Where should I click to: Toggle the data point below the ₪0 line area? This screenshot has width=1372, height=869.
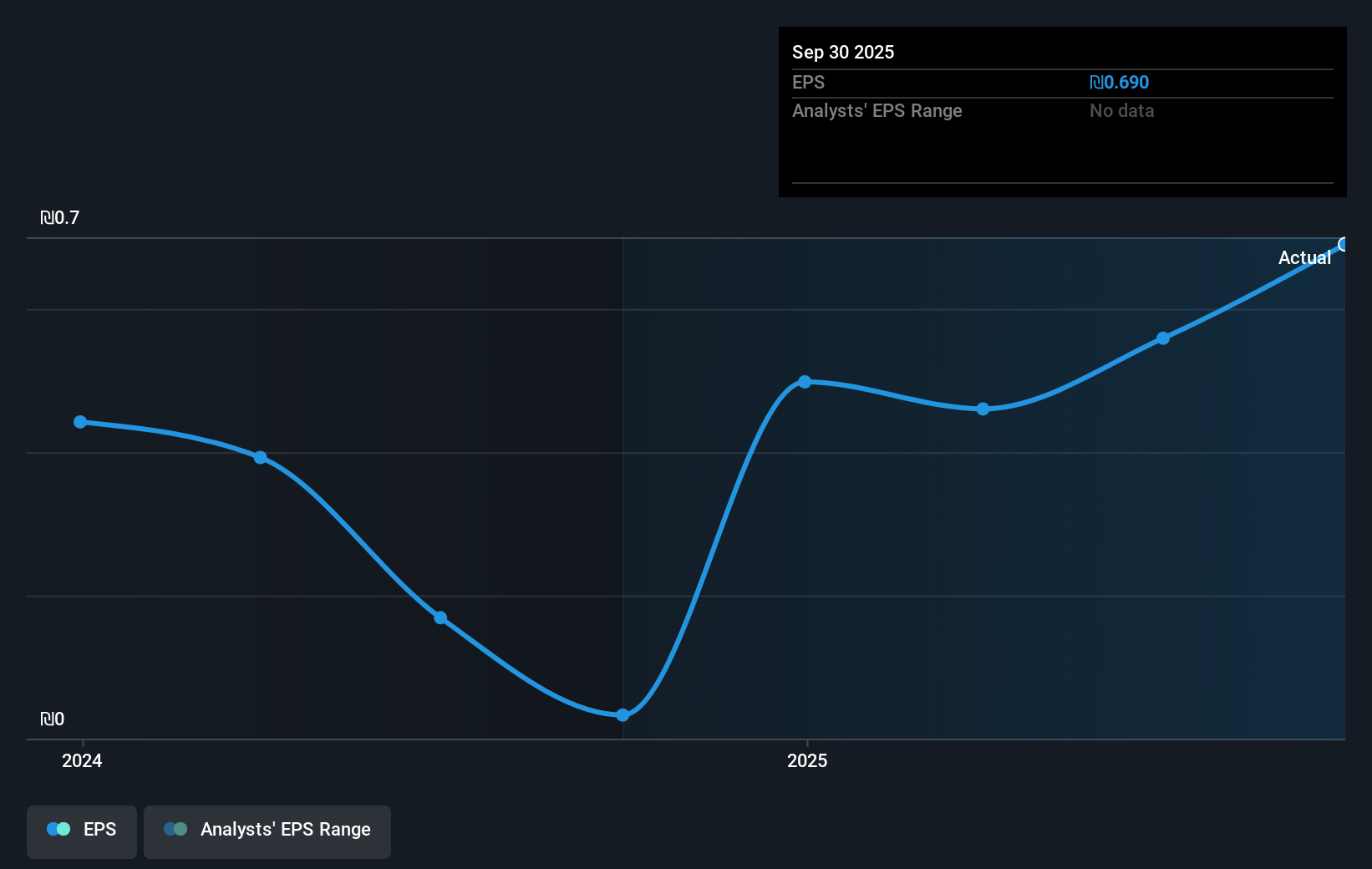click(x=623, y=714)
